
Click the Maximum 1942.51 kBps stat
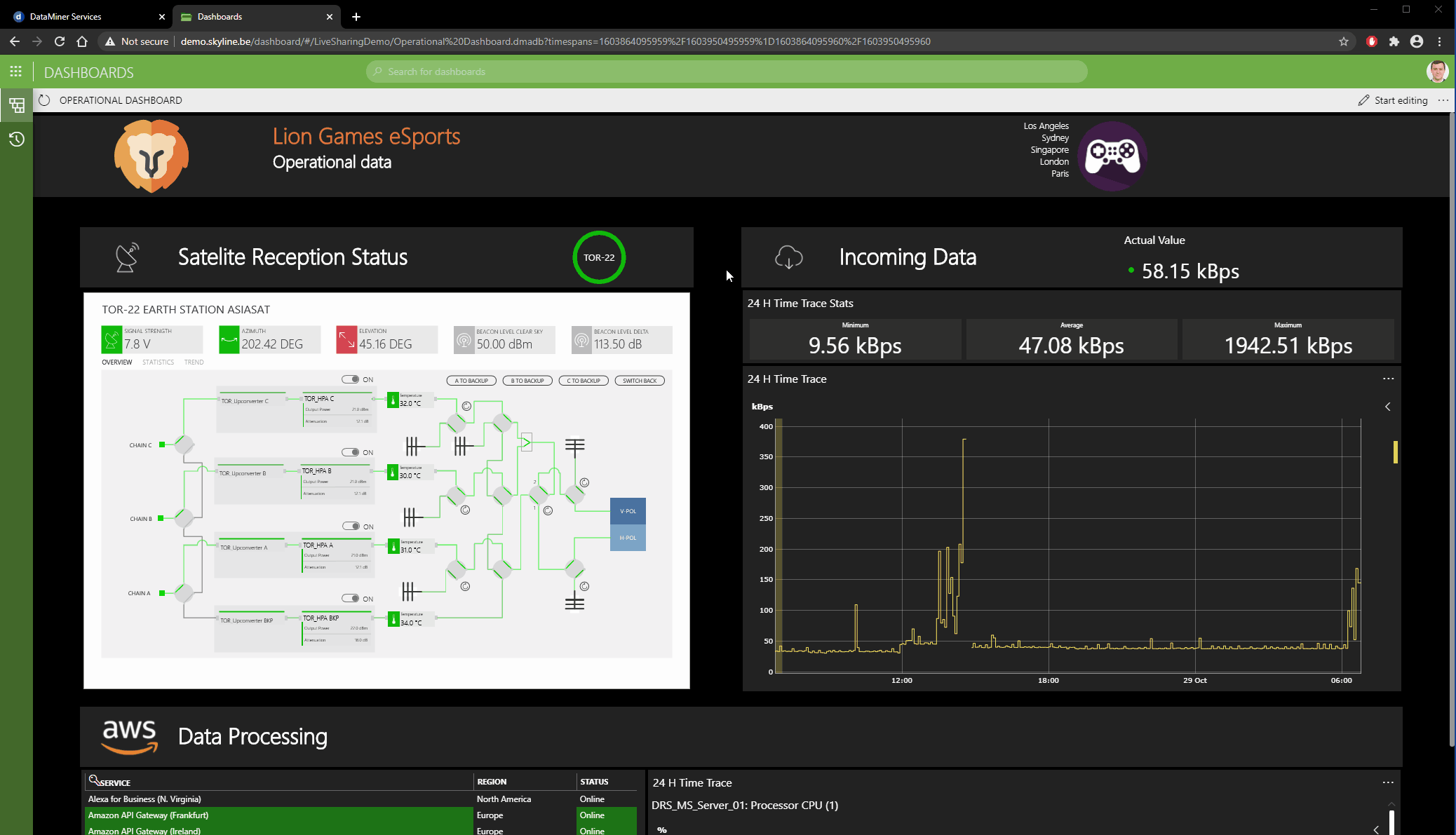1288,339
